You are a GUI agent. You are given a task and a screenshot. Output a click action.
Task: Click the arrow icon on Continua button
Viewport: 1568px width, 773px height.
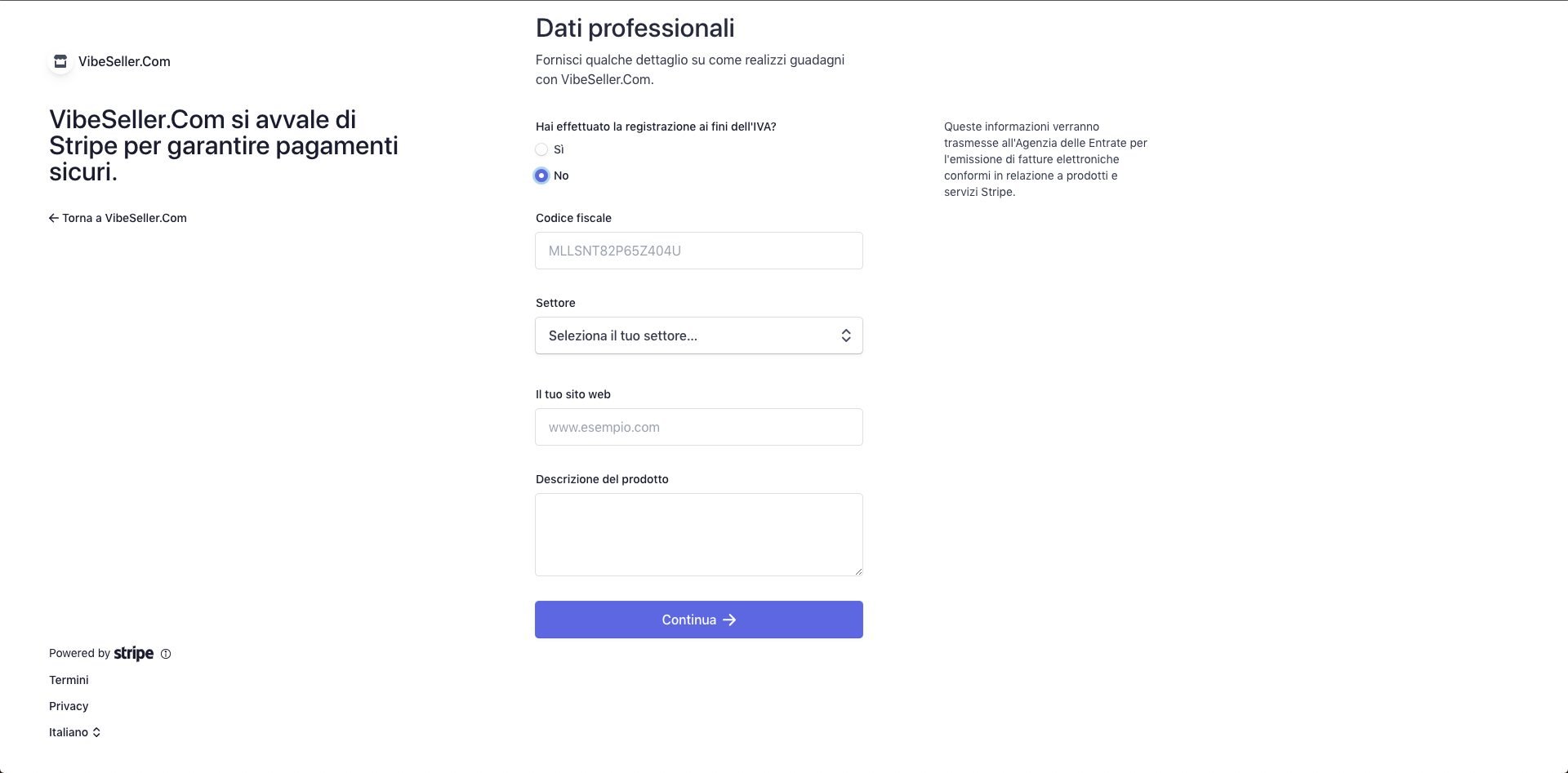[729, 620]
